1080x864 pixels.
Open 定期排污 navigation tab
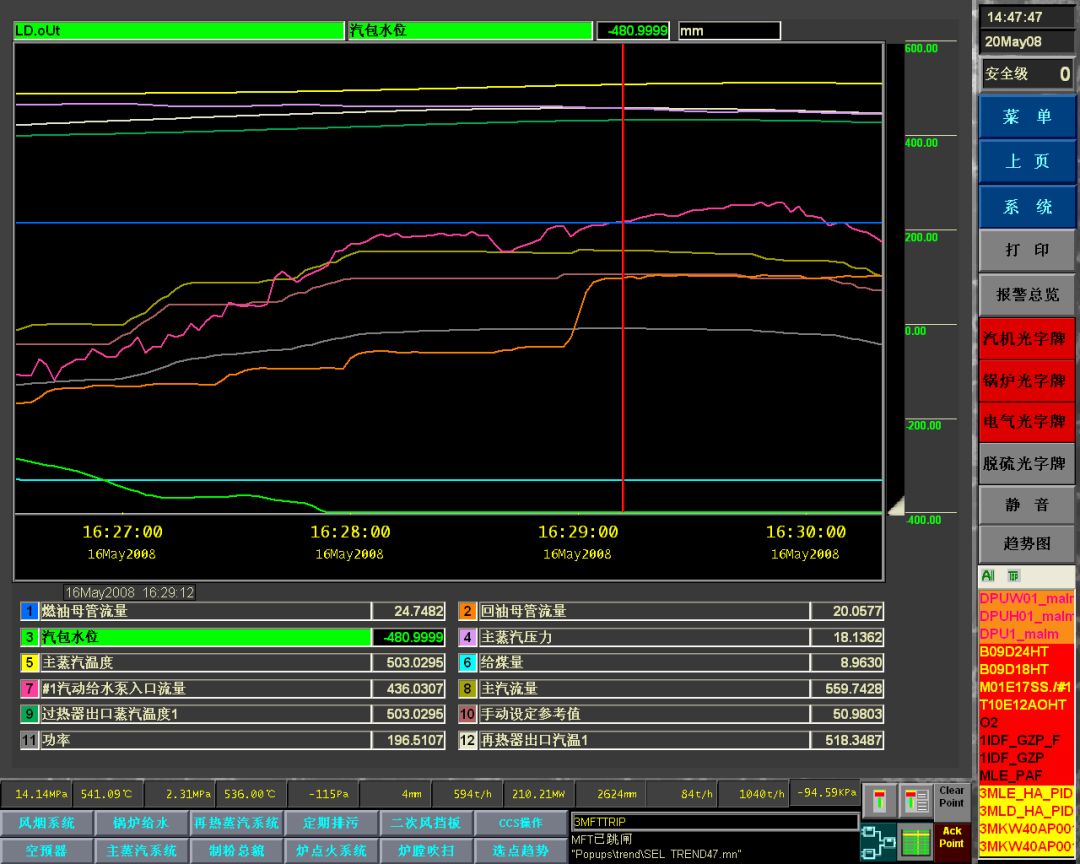click(331, 823)
